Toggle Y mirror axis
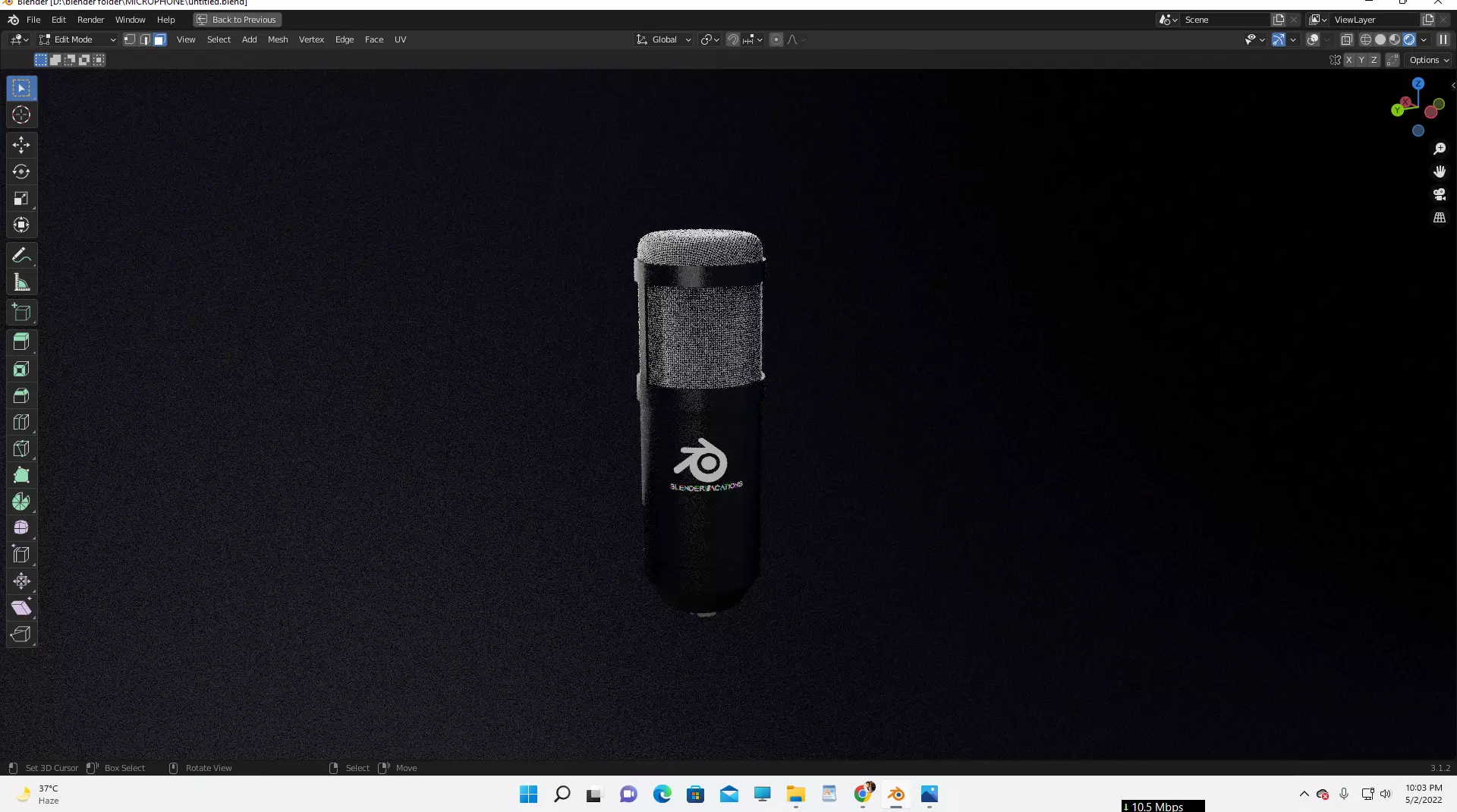The image size is (1457, 812). point(1361,60)
